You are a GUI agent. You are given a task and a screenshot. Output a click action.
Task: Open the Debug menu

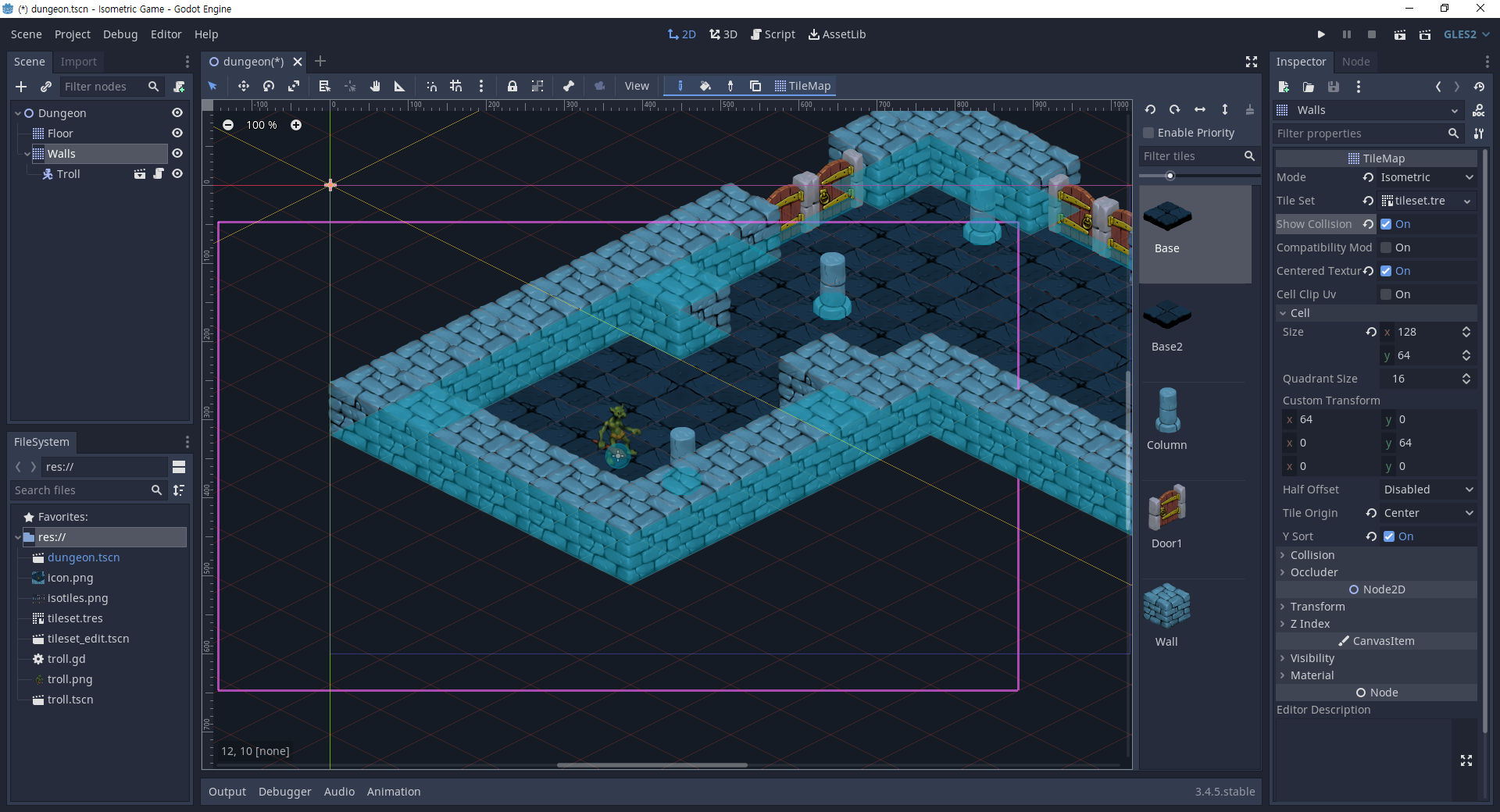click(x=120, y=34)
